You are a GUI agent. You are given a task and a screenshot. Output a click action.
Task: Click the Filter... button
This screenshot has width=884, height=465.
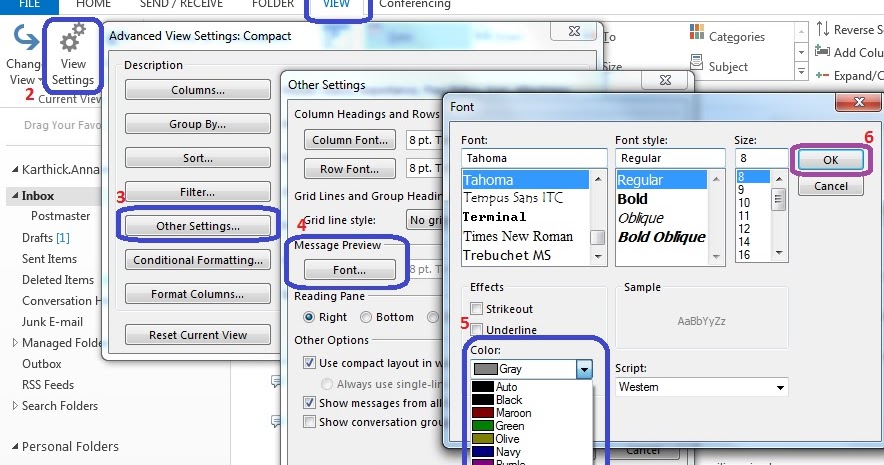pyautogui.click(x=198, y=192)
